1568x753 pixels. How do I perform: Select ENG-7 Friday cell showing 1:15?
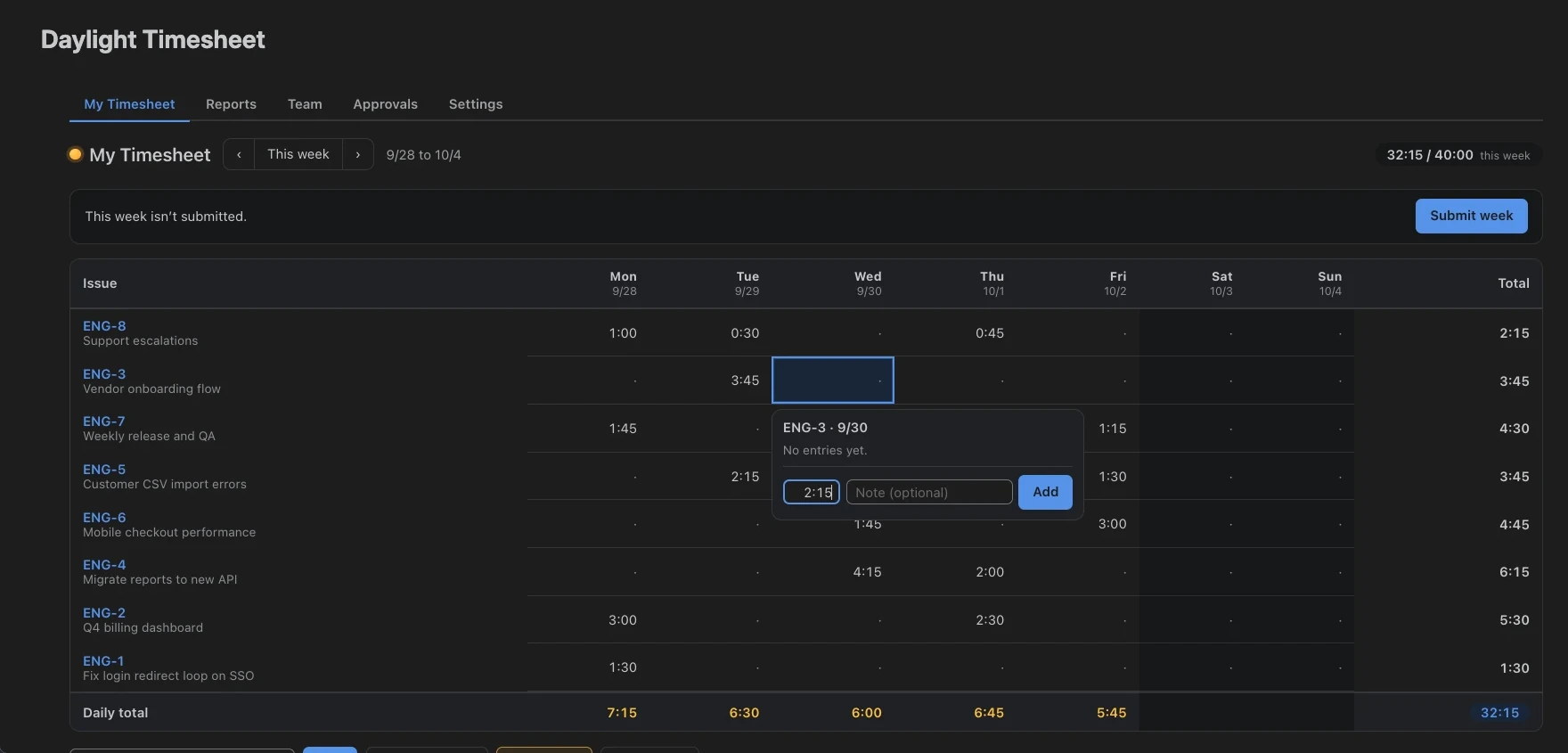(x=1111, y=429)
